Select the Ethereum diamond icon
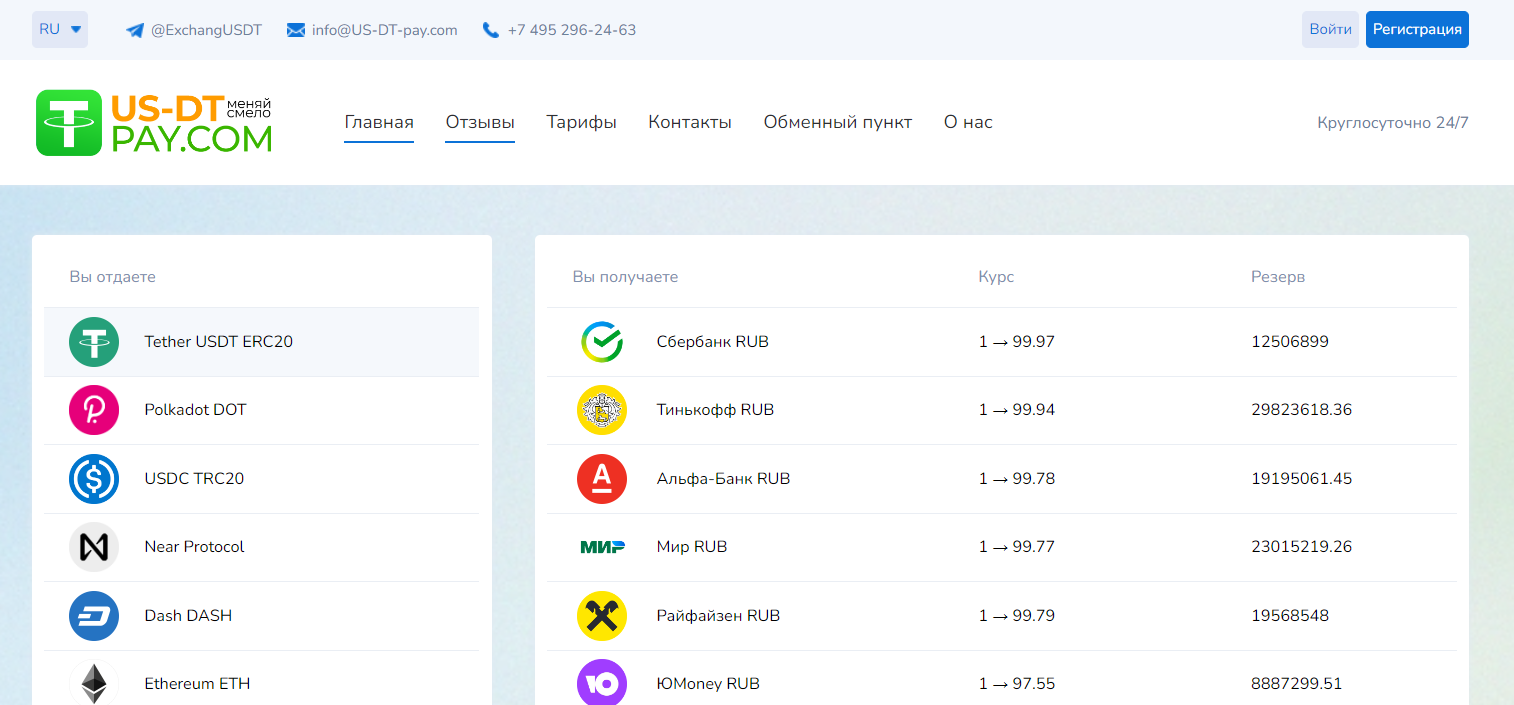Screen dimensions: 1514x705 tap(94, 684)
